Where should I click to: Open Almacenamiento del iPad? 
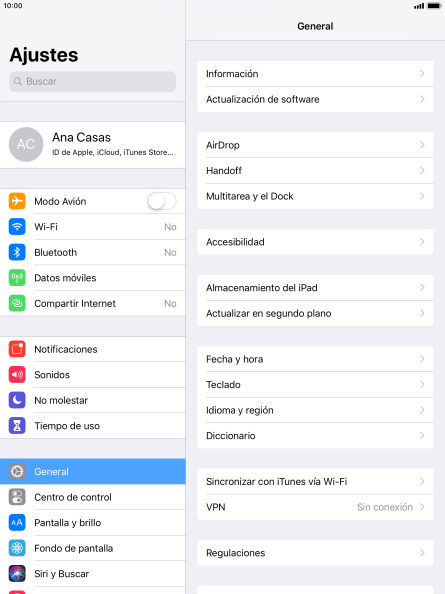pyautogui.click(x=315, y=288)
